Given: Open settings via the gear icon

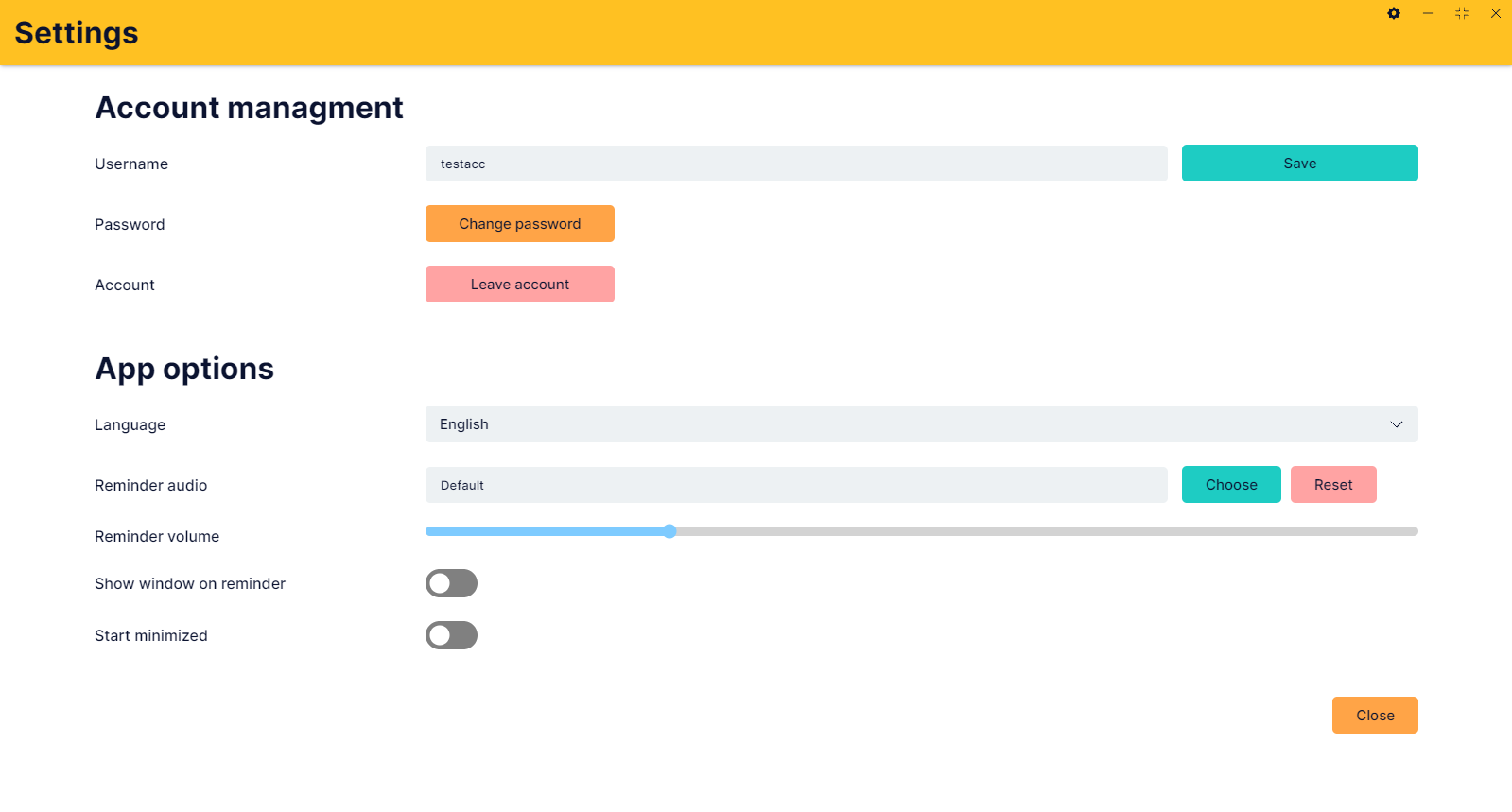Looking at the screenshot, I should coord(1394,13).
